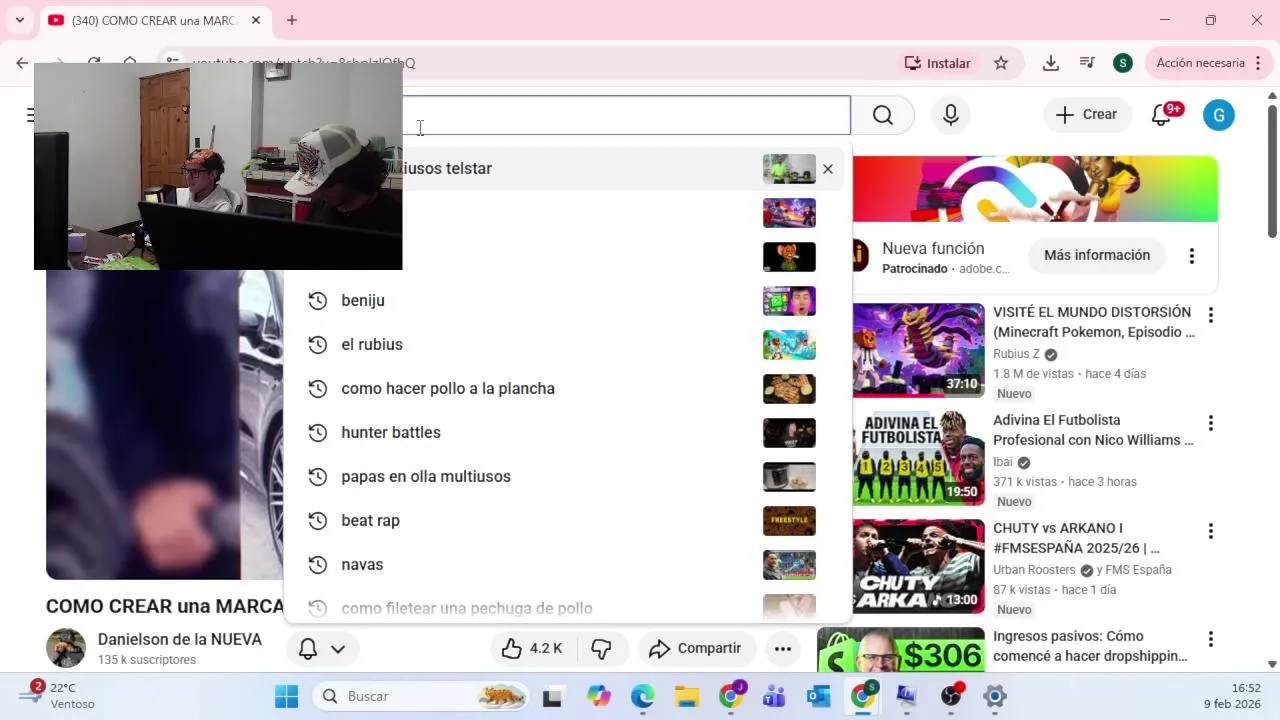Image resolution: width=1280 pixels, height=720 pixels.
Task: Click history icon beside 'hunter battles'
Action: click(318, 432)
